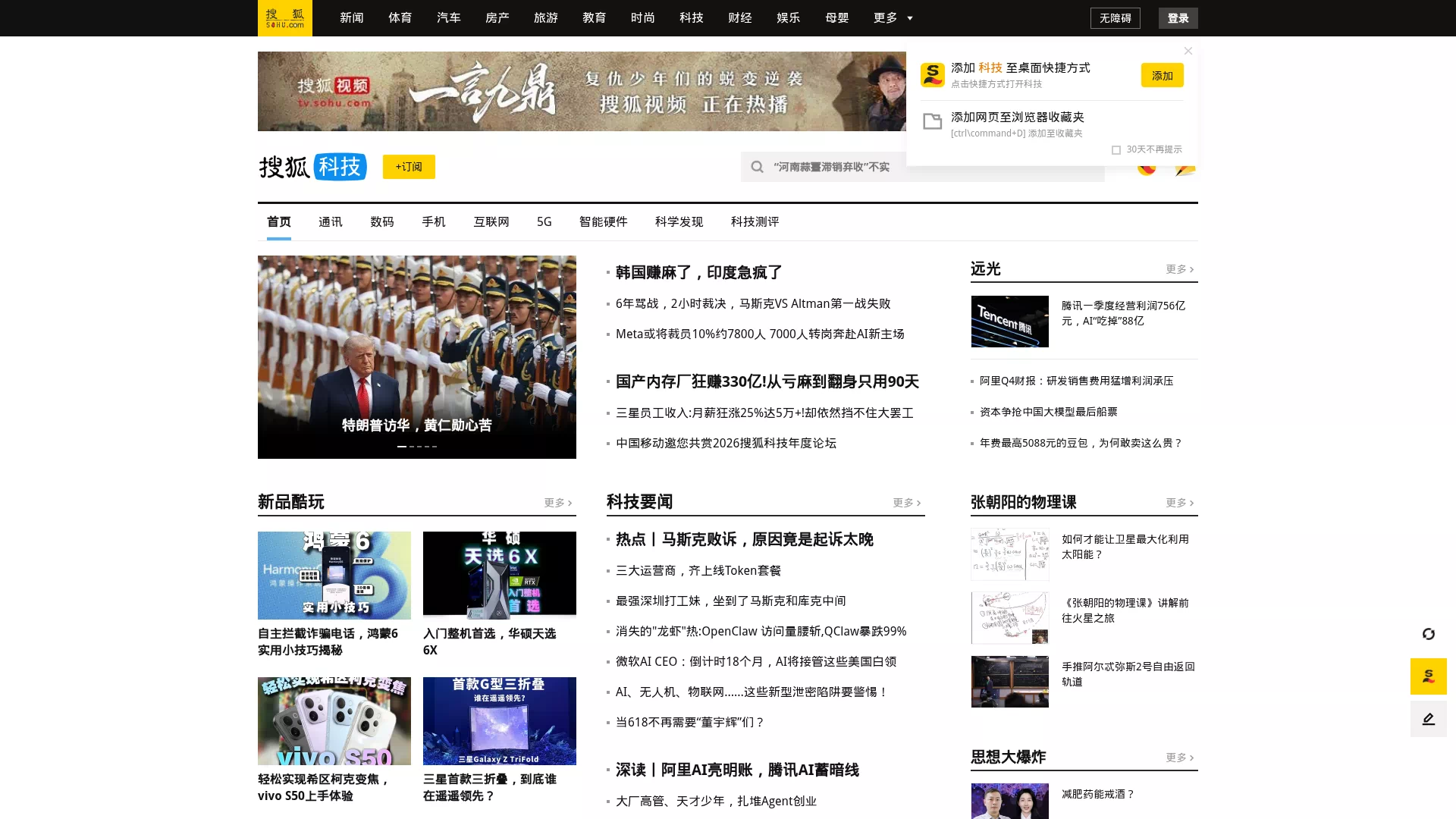The height and width of the screenshot is (819, 1456).
Task: Open headline 热点丨马斯克败诉
Action: pos(745,539)
